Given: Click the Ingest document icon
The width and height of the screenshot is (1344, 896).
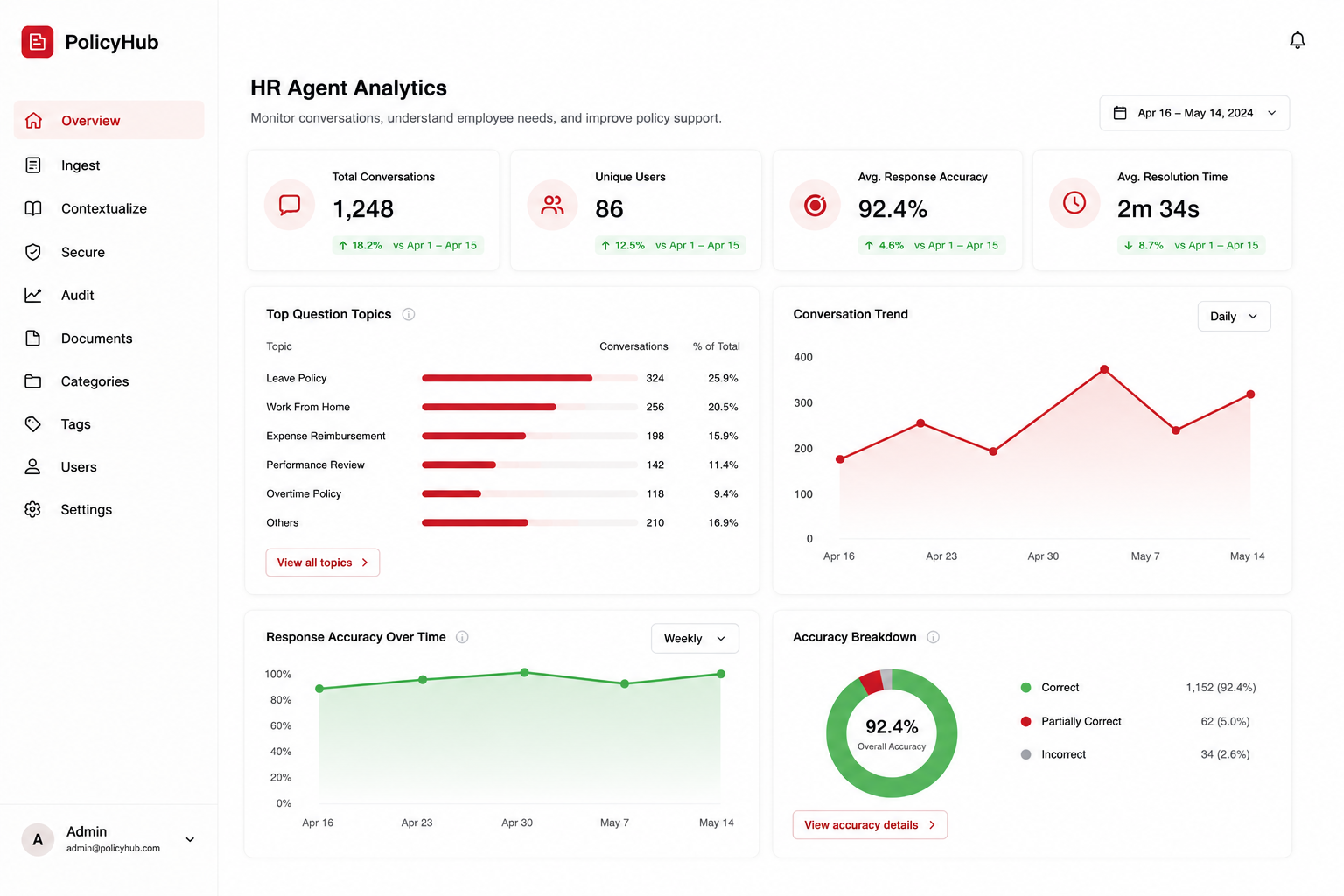Looking at the screenshot, I should [x=33, y=164].
